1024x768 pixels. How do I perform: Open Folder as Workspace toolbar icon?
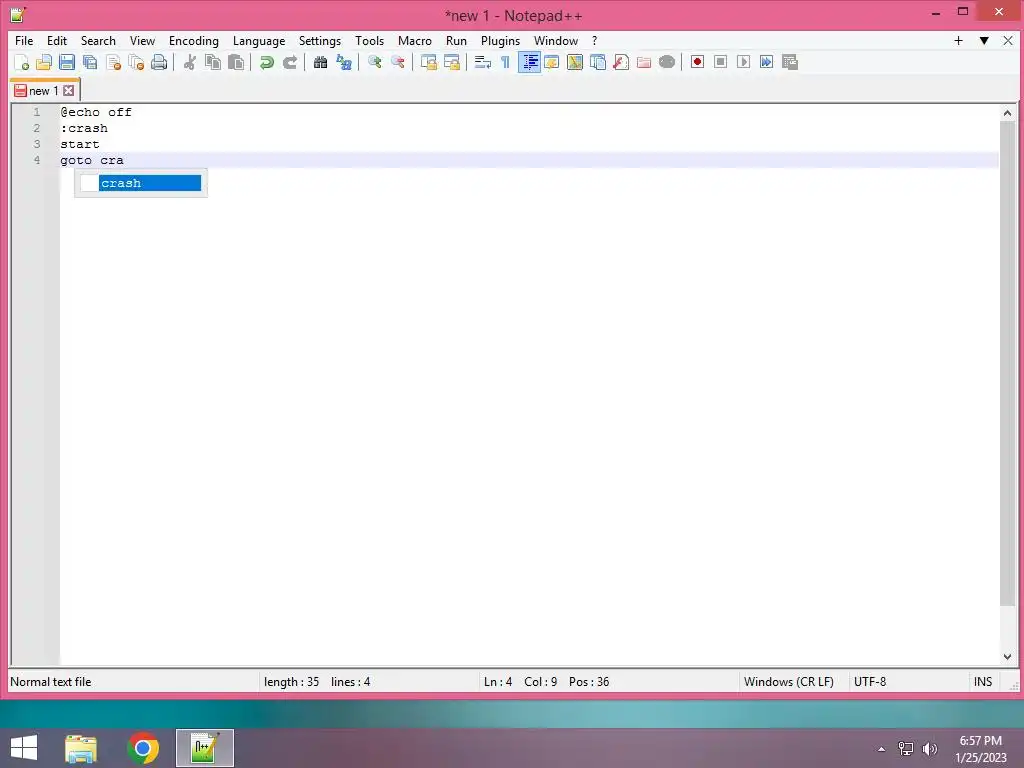pyautogui.click(x=644, y=63)
